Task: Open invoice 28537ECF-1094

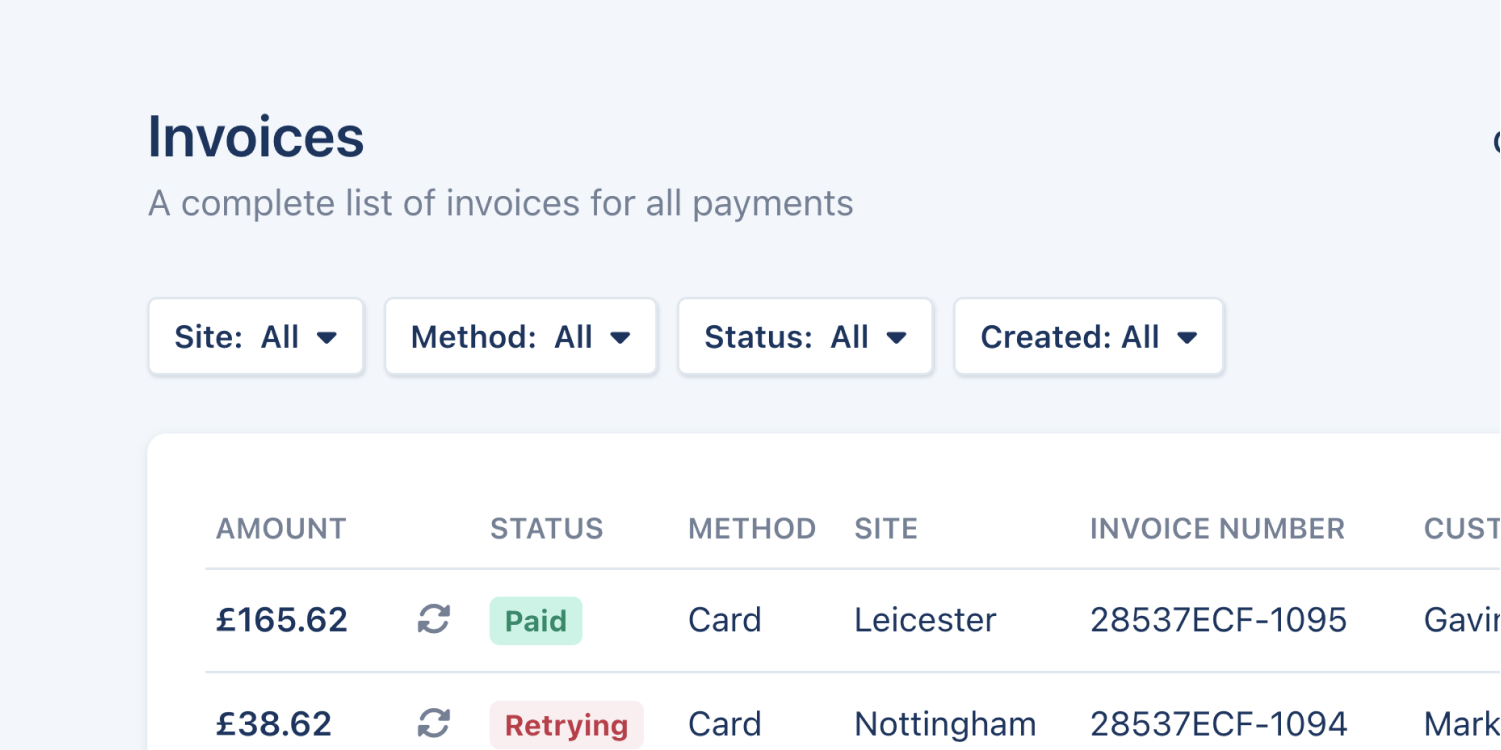Action: click(x=1219, y=724)
